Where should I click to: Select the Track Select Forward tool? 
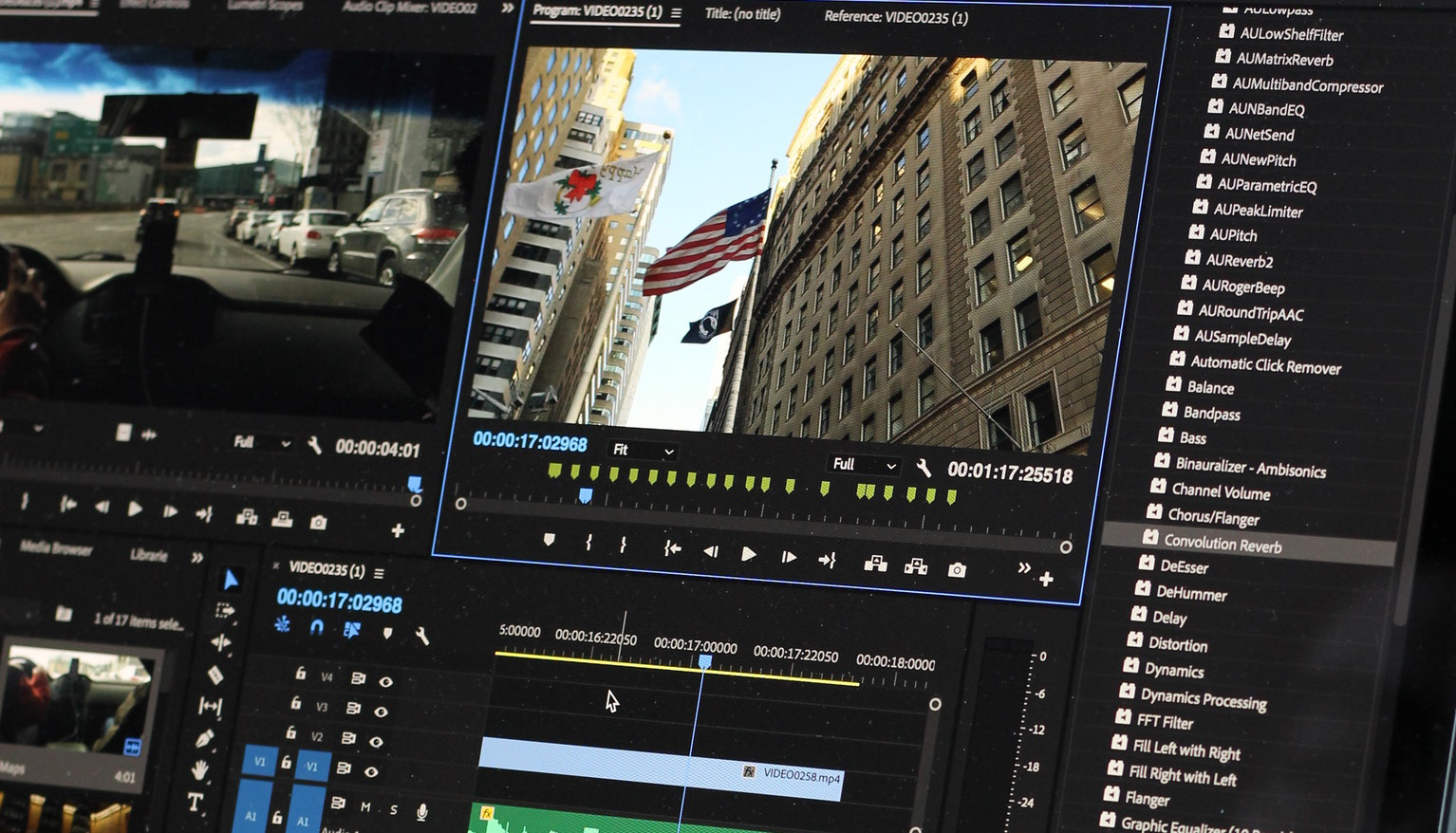(225, 610)
